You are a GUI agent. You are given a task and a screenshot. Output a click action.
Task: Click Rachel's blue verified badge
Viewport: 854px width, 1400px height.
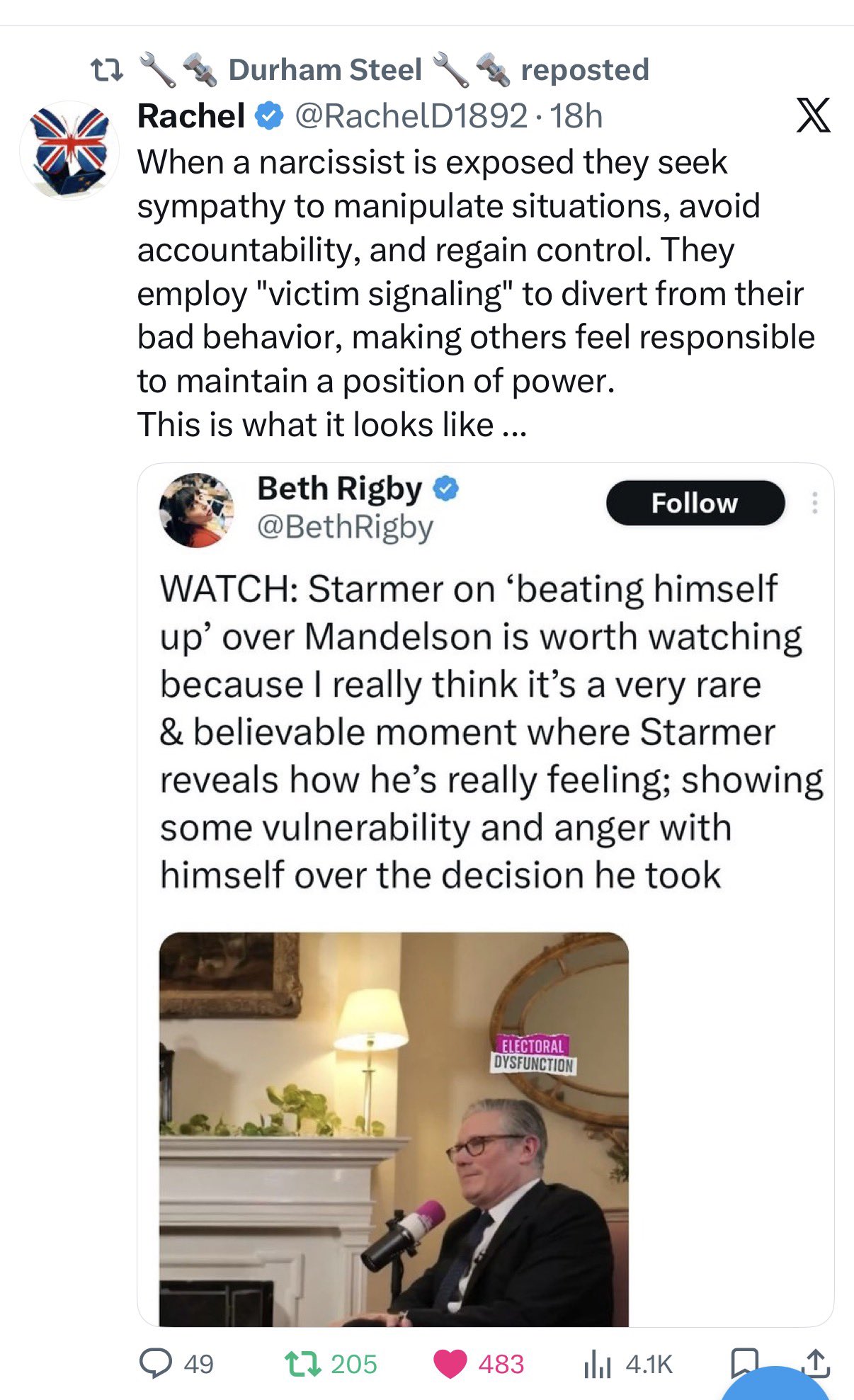[x=269, y=116]
